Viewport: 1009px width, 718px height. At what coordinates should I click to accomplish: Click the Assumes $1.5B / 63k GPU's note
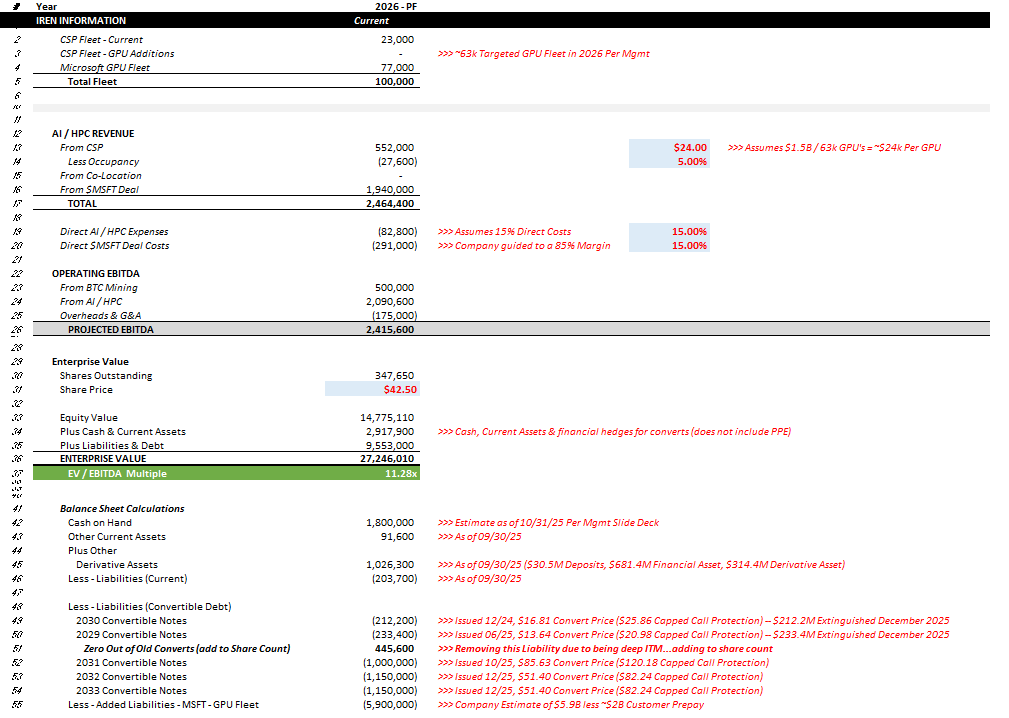[x=834, y=148]
